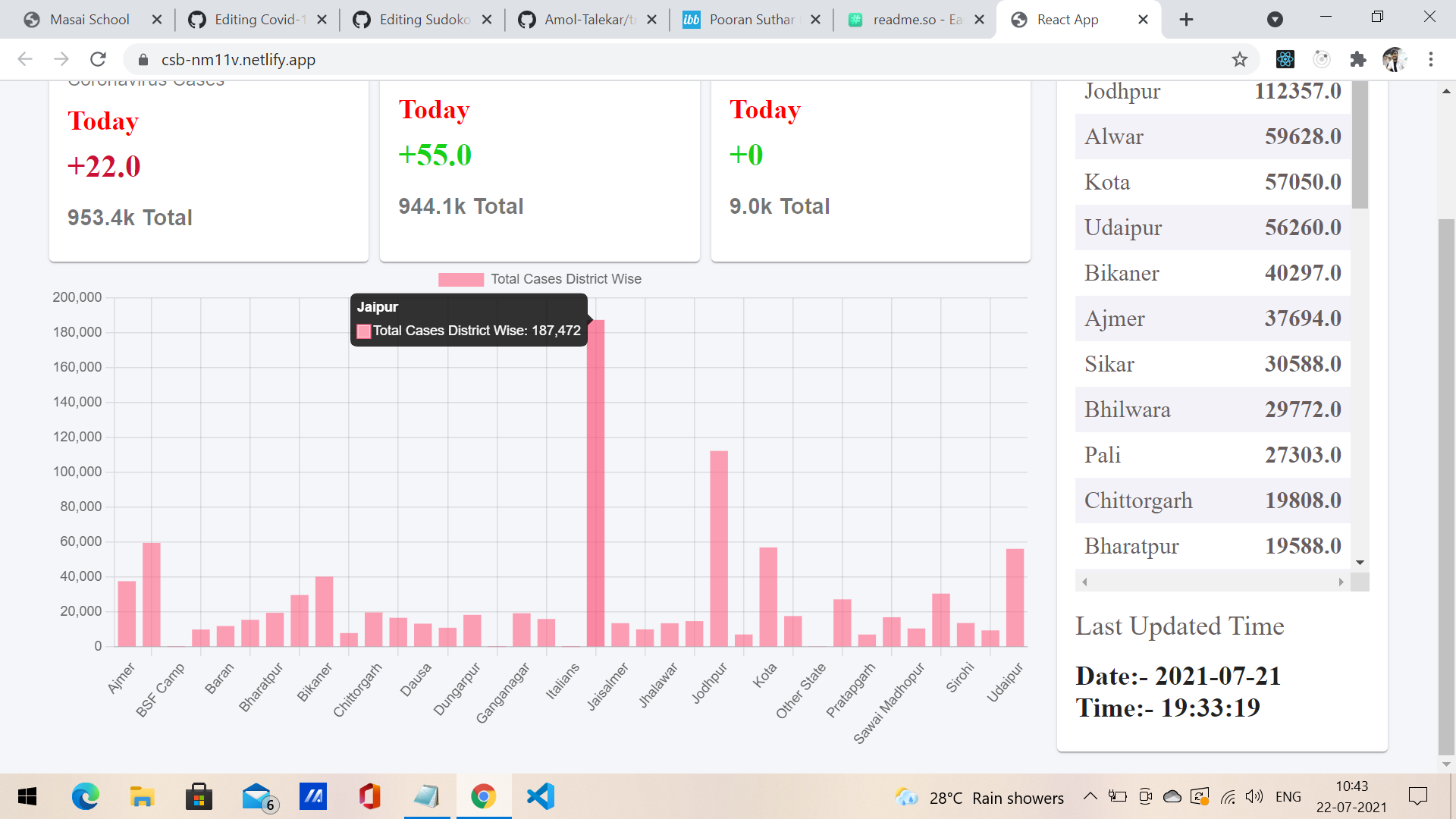Image resolution: width=1456 pixels, height=819 pixels.
Task: Open the Wi-Fi network tray icon
Action: pyautogui.click(x=1228, y=796)
